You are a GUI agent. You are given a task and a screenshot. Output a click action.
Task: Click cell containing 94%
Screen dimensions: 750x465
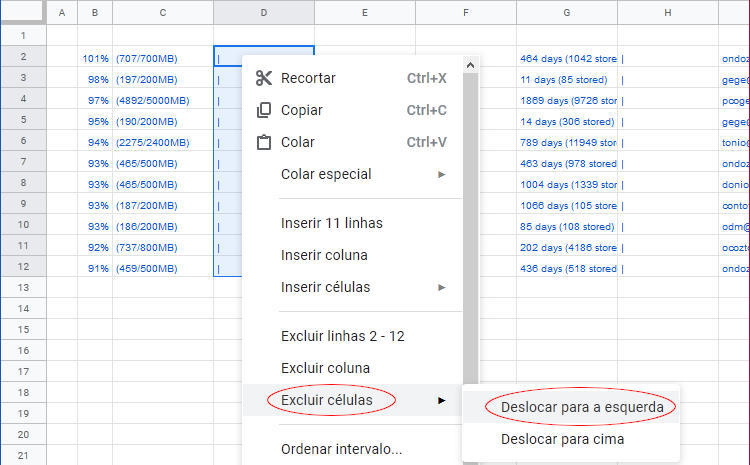[x=95, y=143]
